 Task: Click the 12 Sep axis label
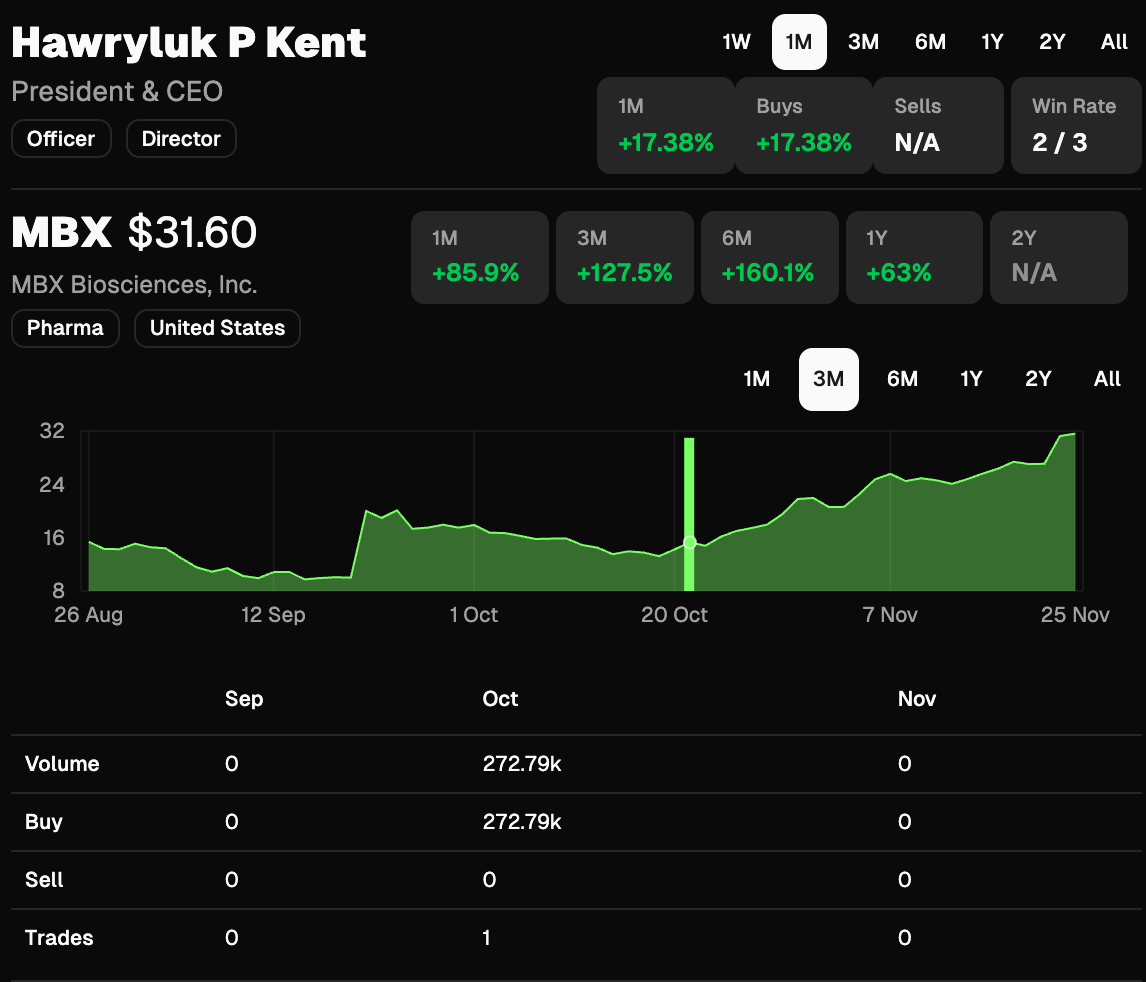[273, 614]
